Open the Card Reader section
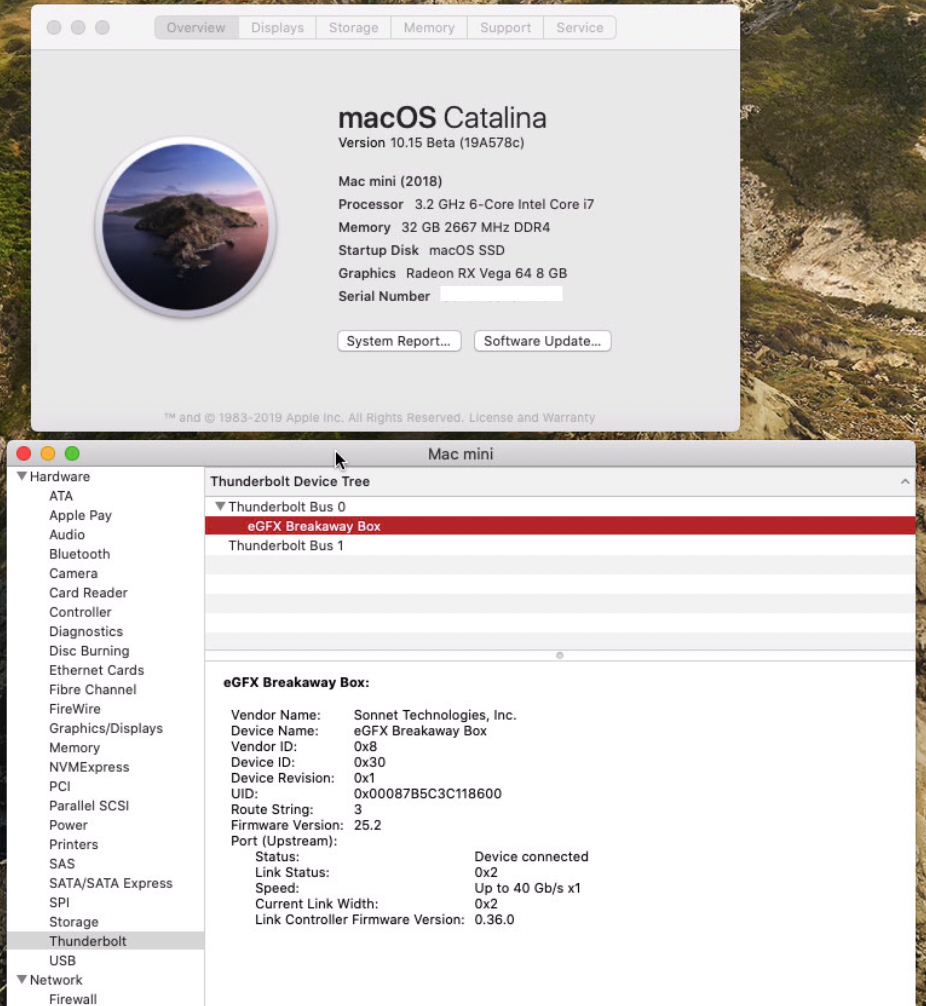This screenshot has height=1006, width=926. (88, 593)
